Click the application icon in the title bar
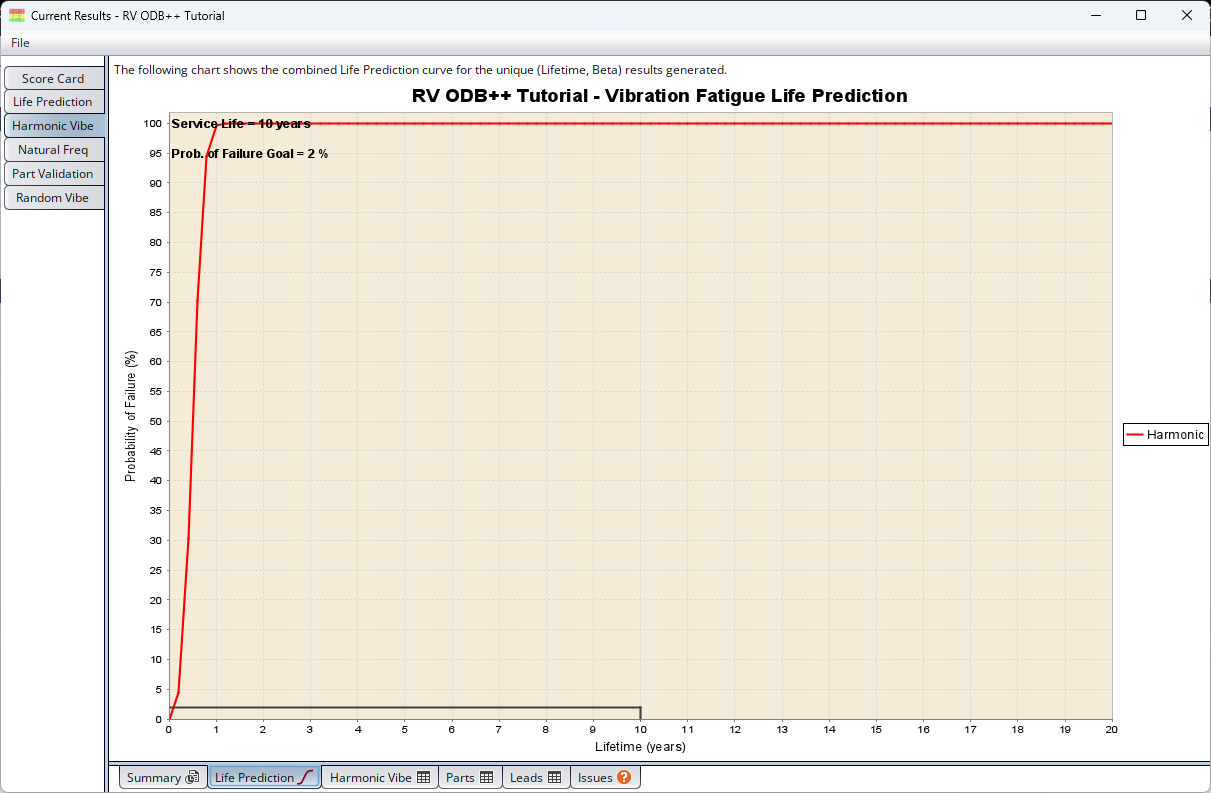Viewport: 1211px width, 793px height. pos(16,16)
